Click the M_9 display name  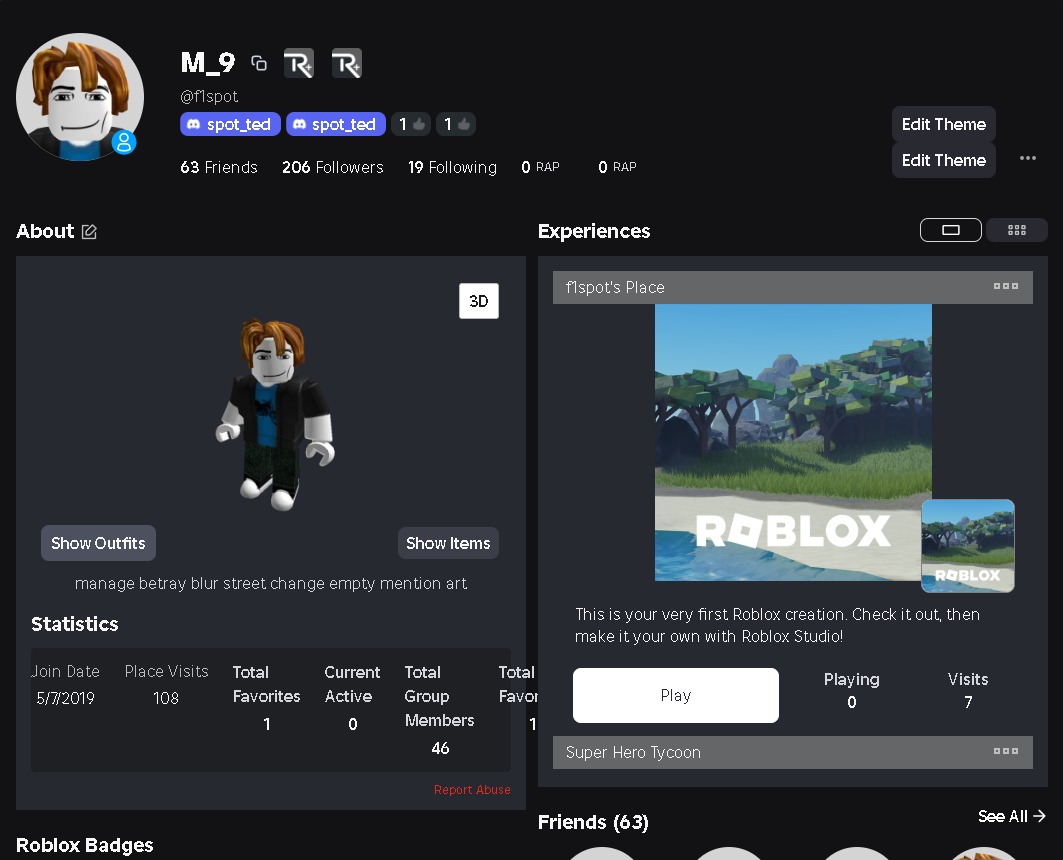207,62
